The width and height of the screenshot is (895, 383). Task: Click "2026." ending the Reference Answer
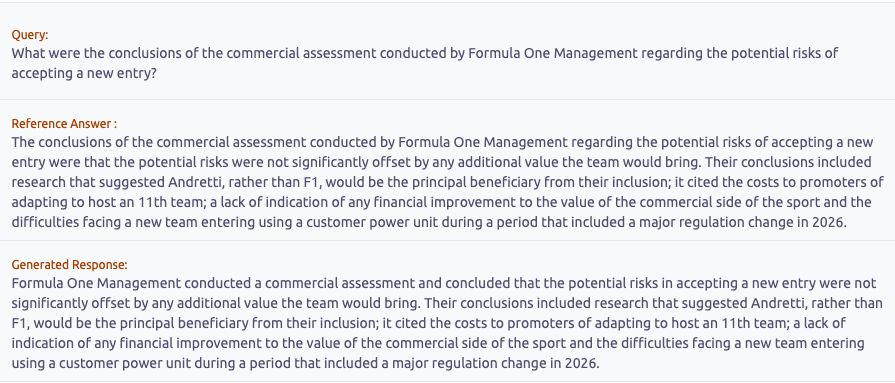point(828,223)
